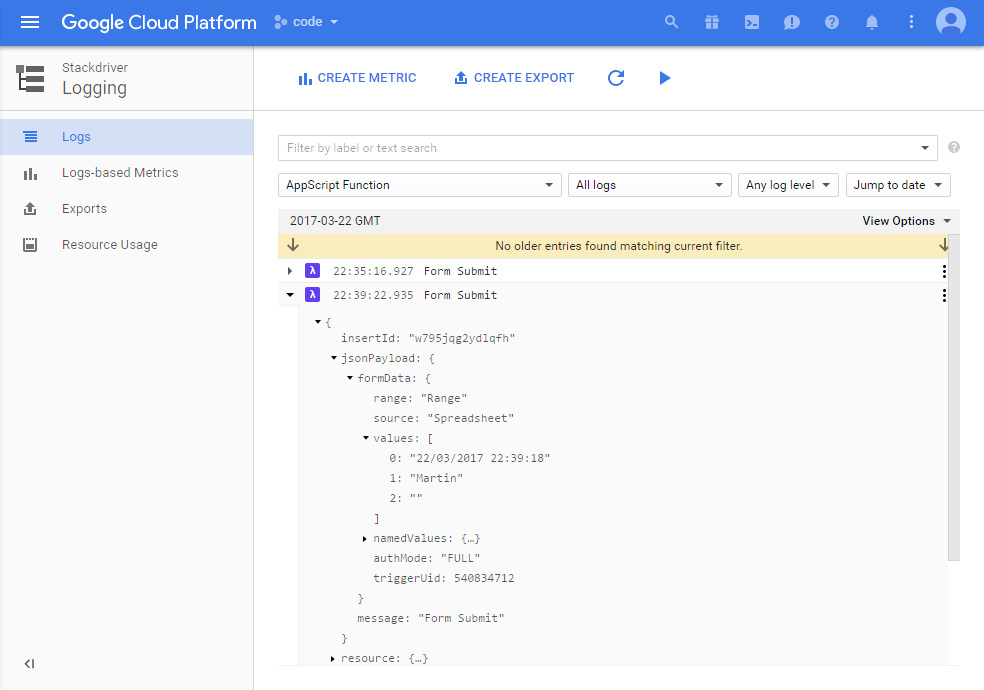Click the range value "Range"
The image size is (984, 690).
point(444,398)
